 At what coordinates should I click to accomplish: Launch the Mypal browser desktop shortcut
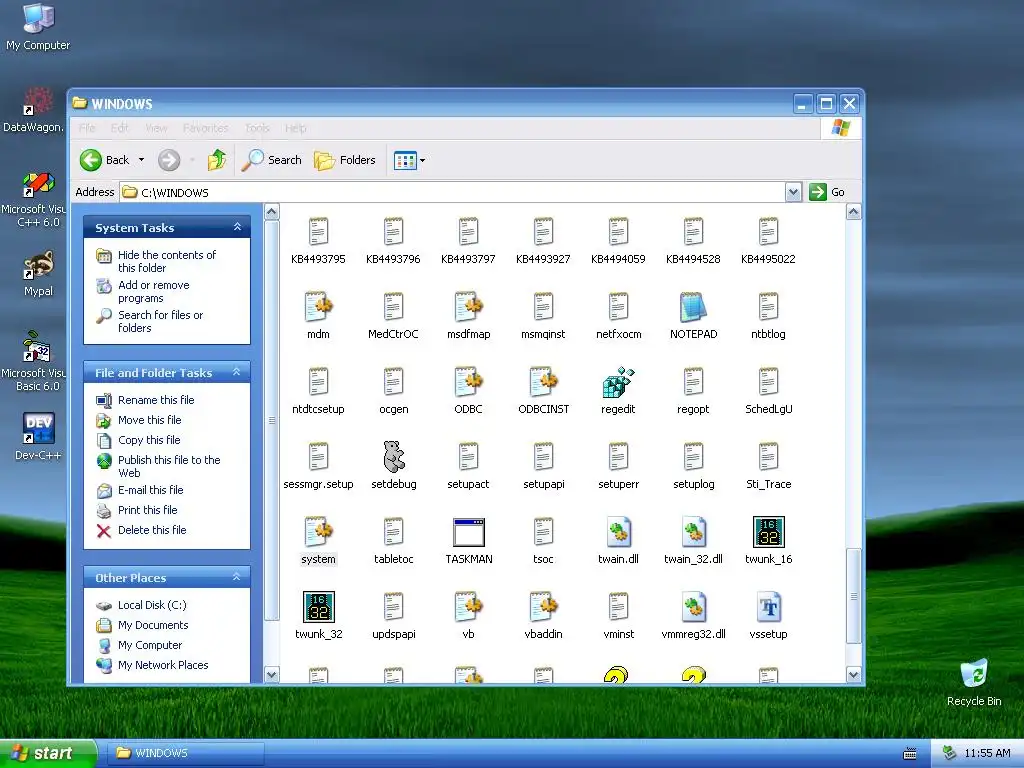[x=38, y=274]
